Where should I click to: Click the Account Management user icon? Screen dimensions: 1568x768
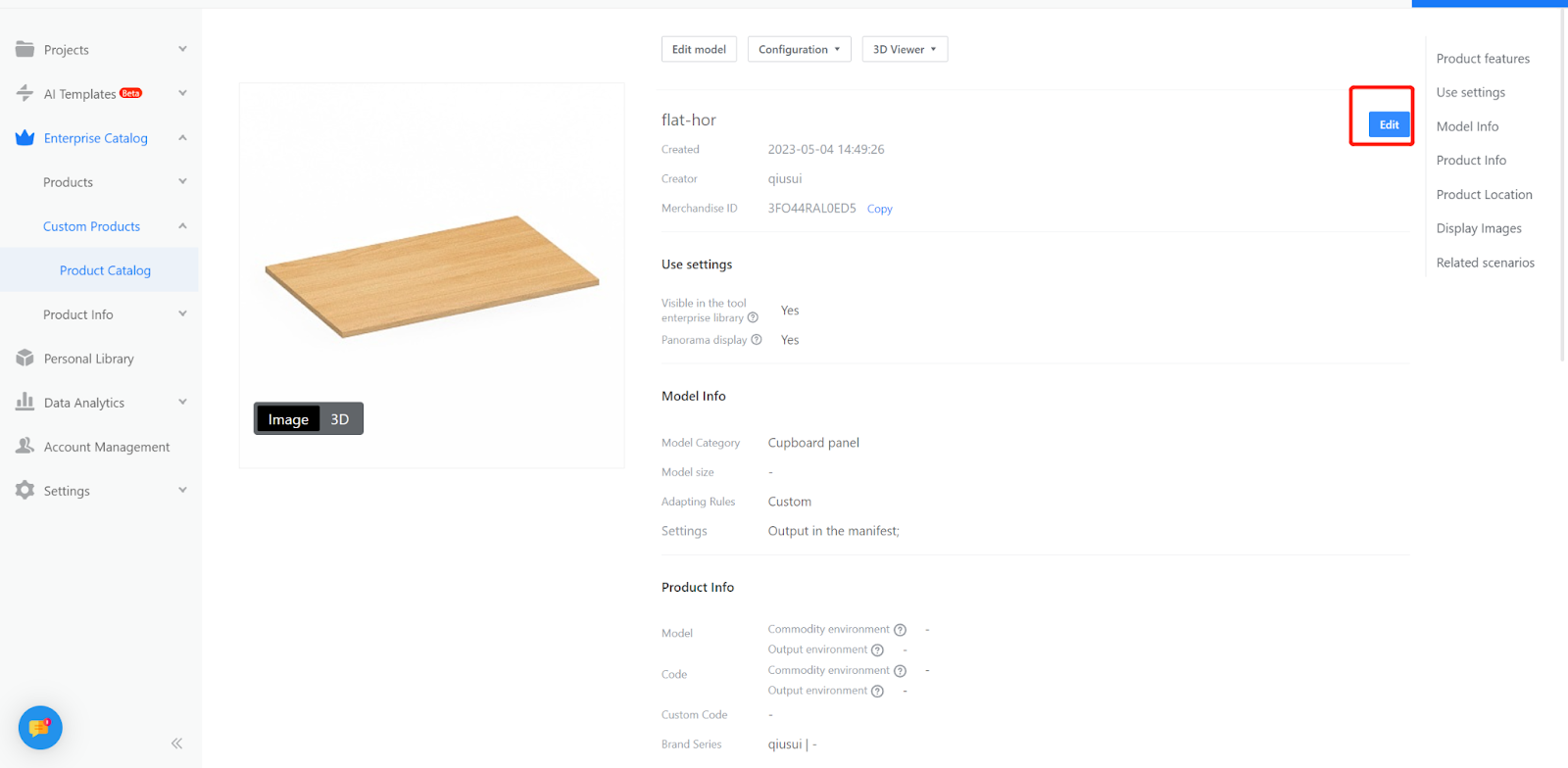[x=25, y=446]
